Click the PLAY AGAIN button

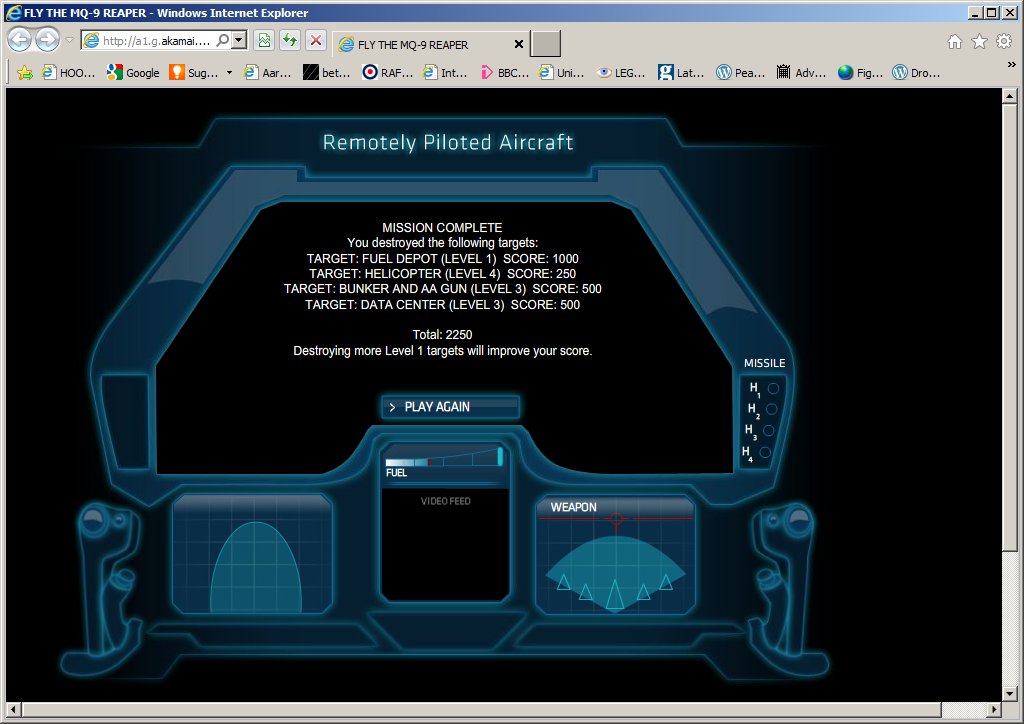click(x=450, y=407)
